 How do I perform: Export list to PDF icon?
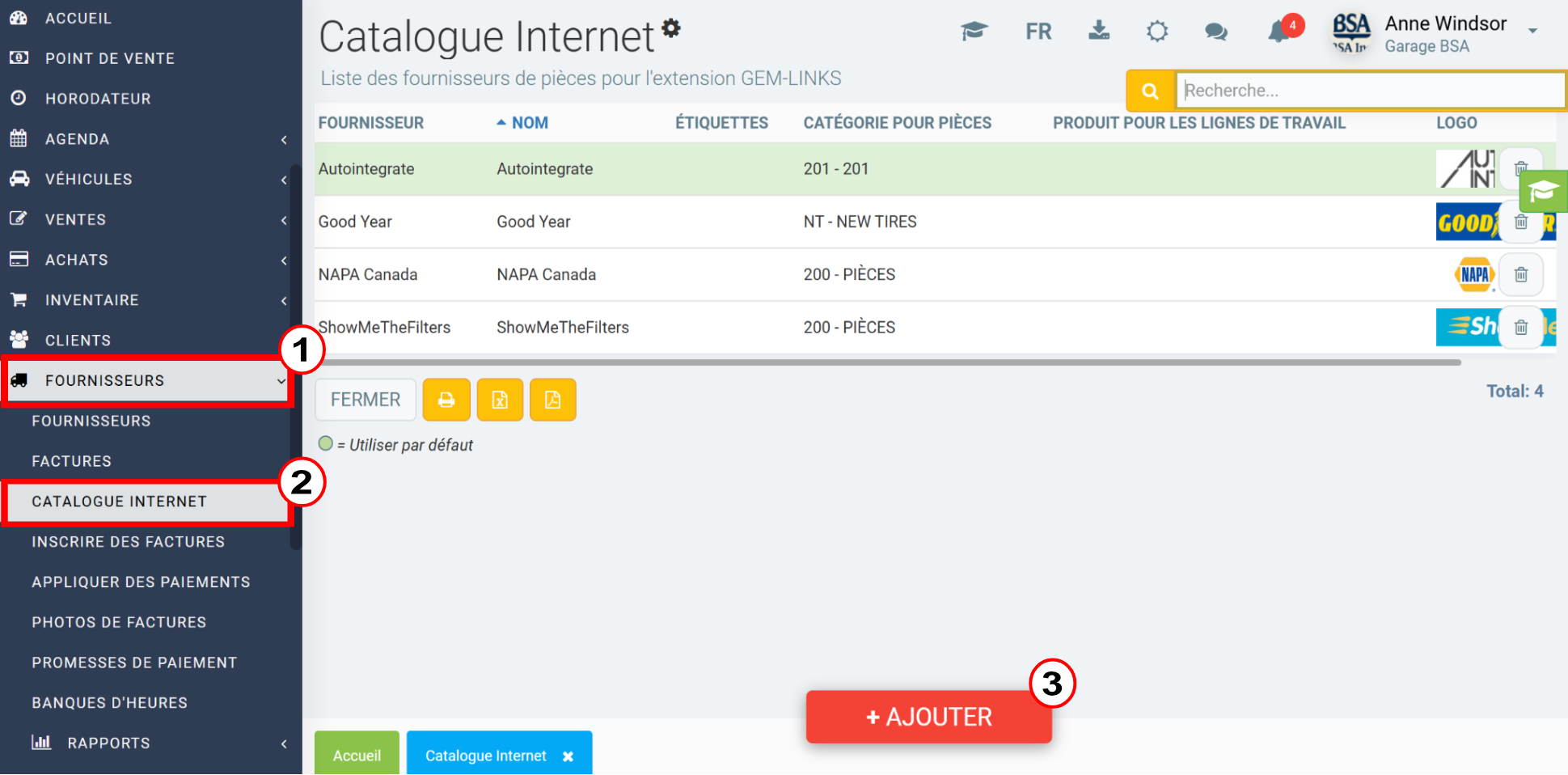pyautogui.click(x=553, y=400)
